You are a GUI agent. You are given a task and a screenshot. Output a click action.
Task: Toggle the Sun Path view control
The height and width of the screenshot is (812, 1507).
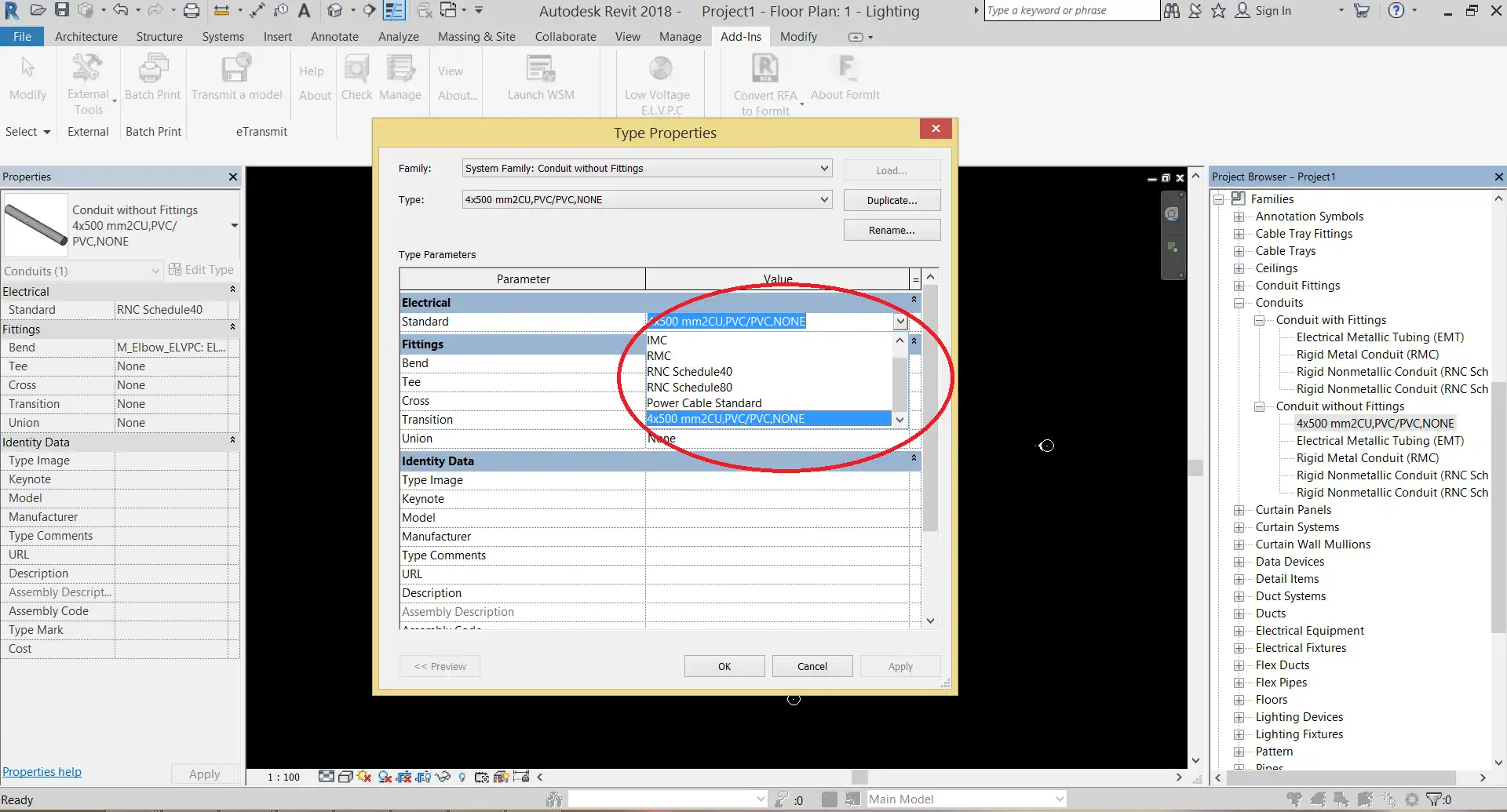(363, 777)
